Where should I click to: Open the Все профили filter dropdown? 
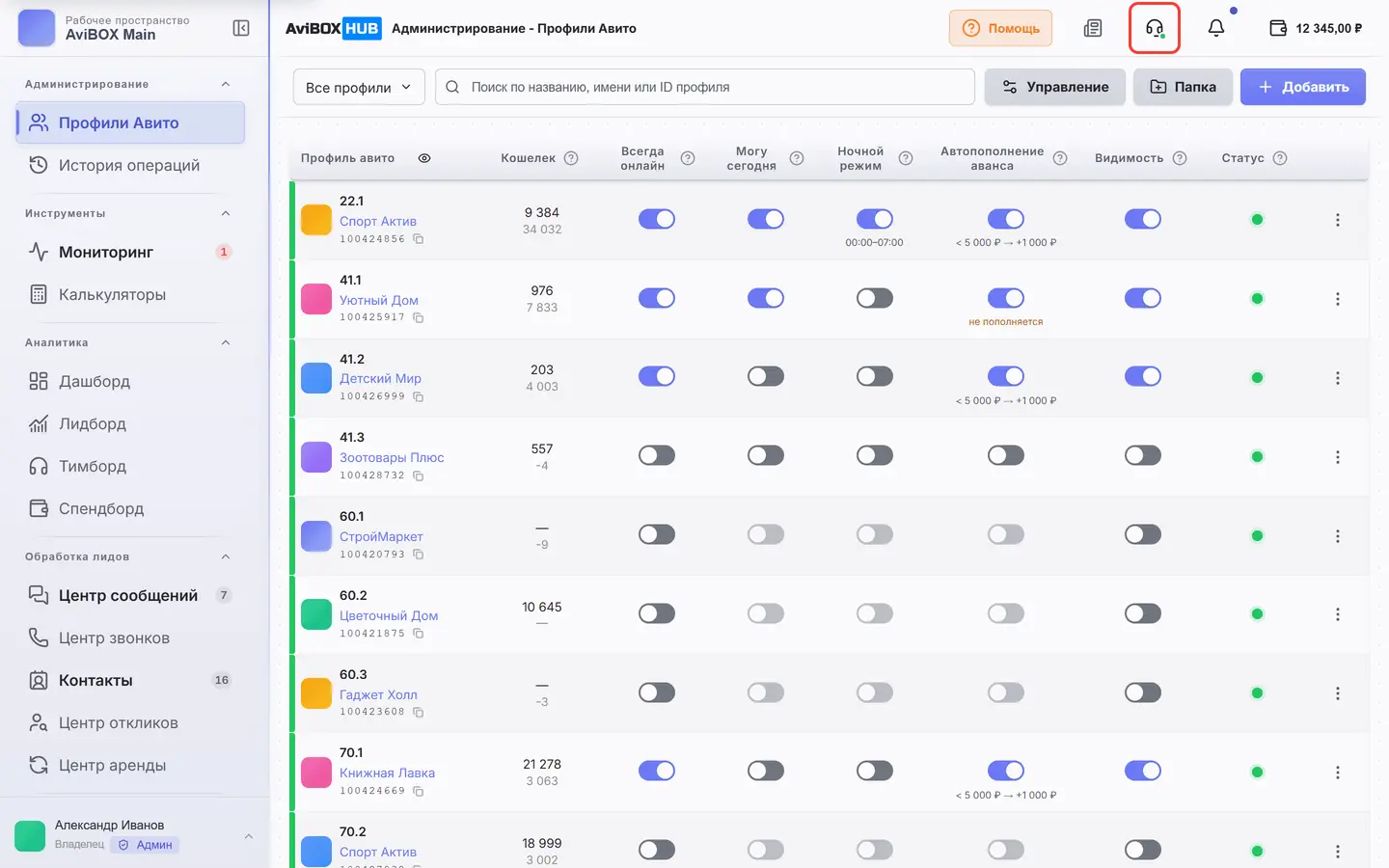pyautogui.click(x=359, y=87)
